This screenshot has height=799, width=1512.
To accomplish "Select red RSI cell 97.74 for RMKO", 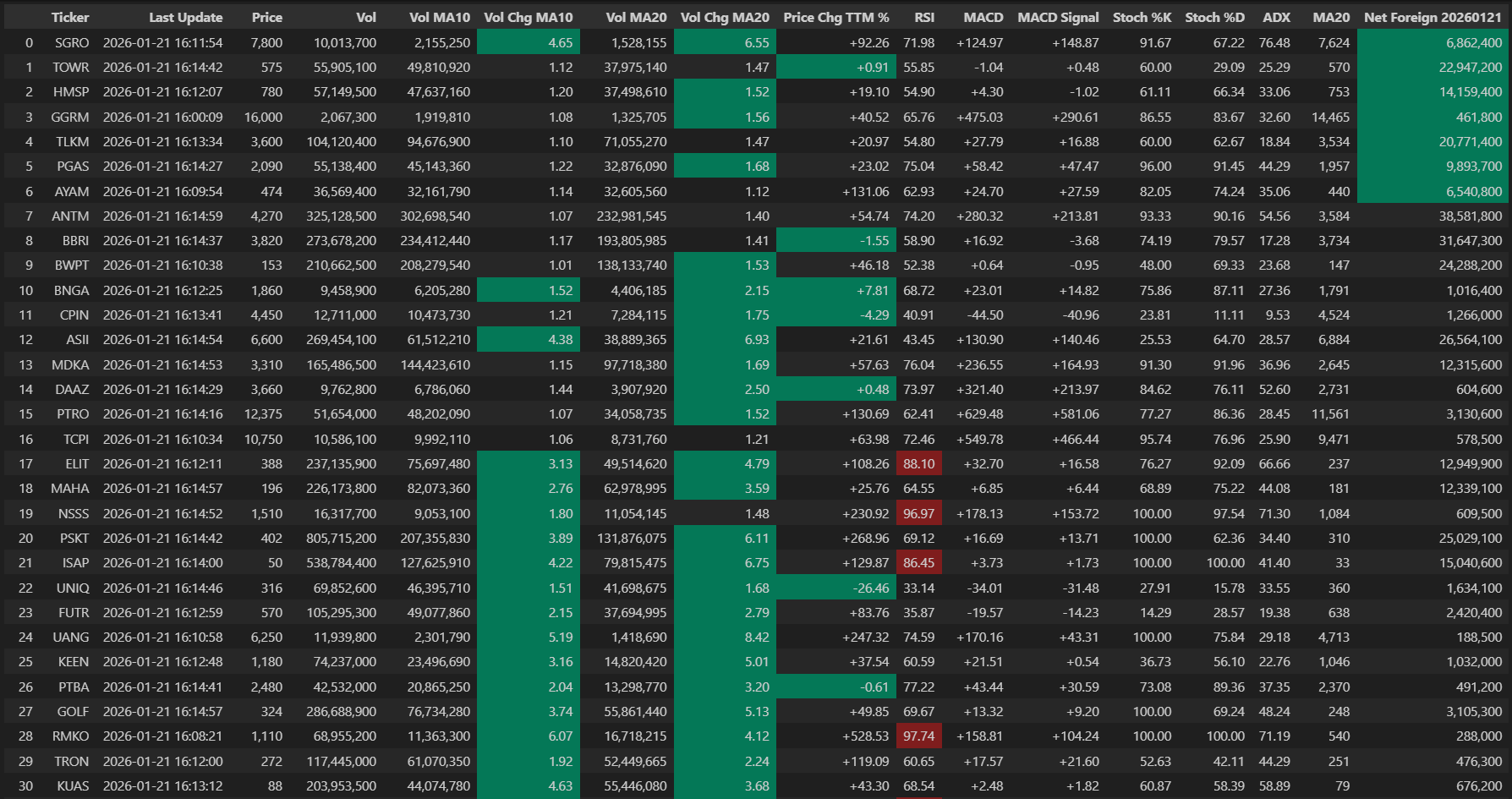I will (x=919, y=736).
